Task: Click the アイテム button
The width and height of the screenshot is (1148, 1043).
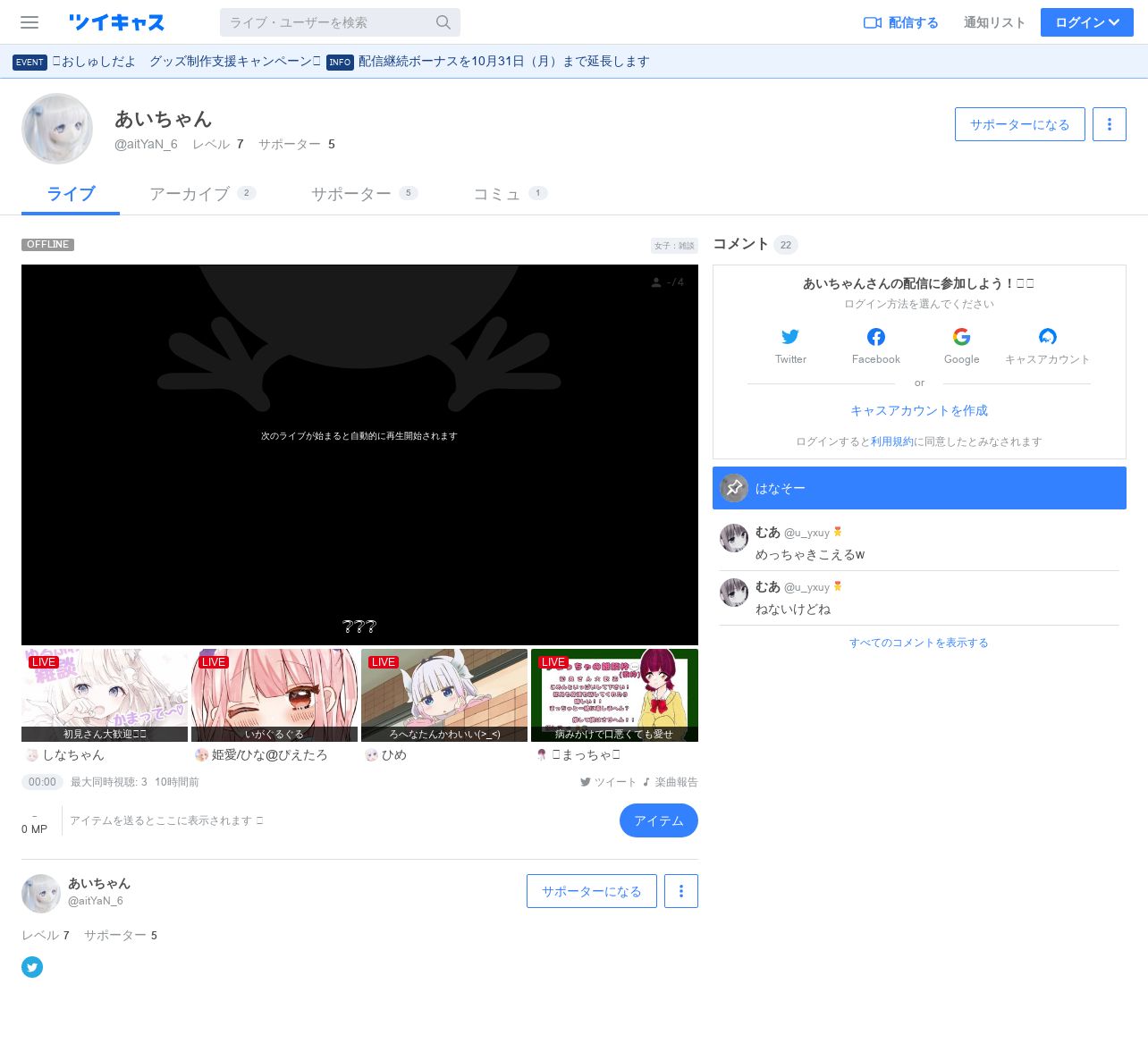Action: coord(659,820)
